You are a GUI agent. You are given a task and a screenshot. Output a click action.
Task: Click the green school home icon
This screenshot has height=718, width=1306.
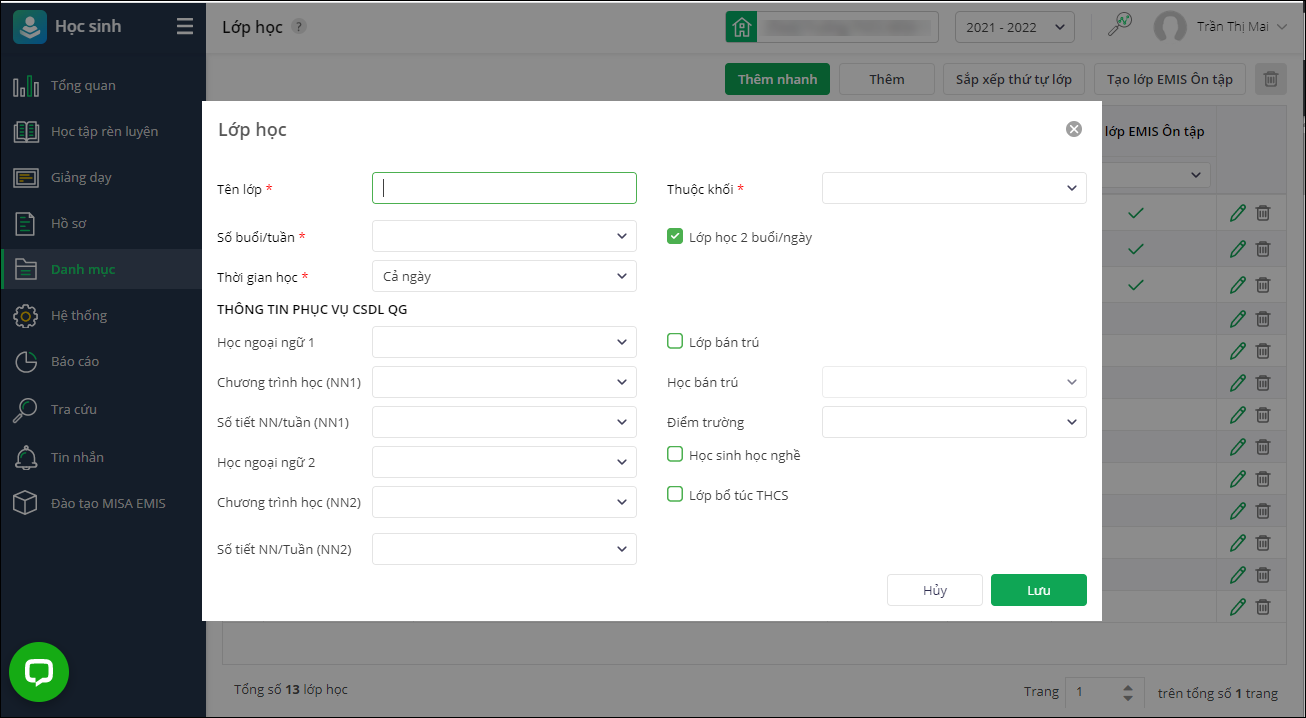(x=741, y=27)
